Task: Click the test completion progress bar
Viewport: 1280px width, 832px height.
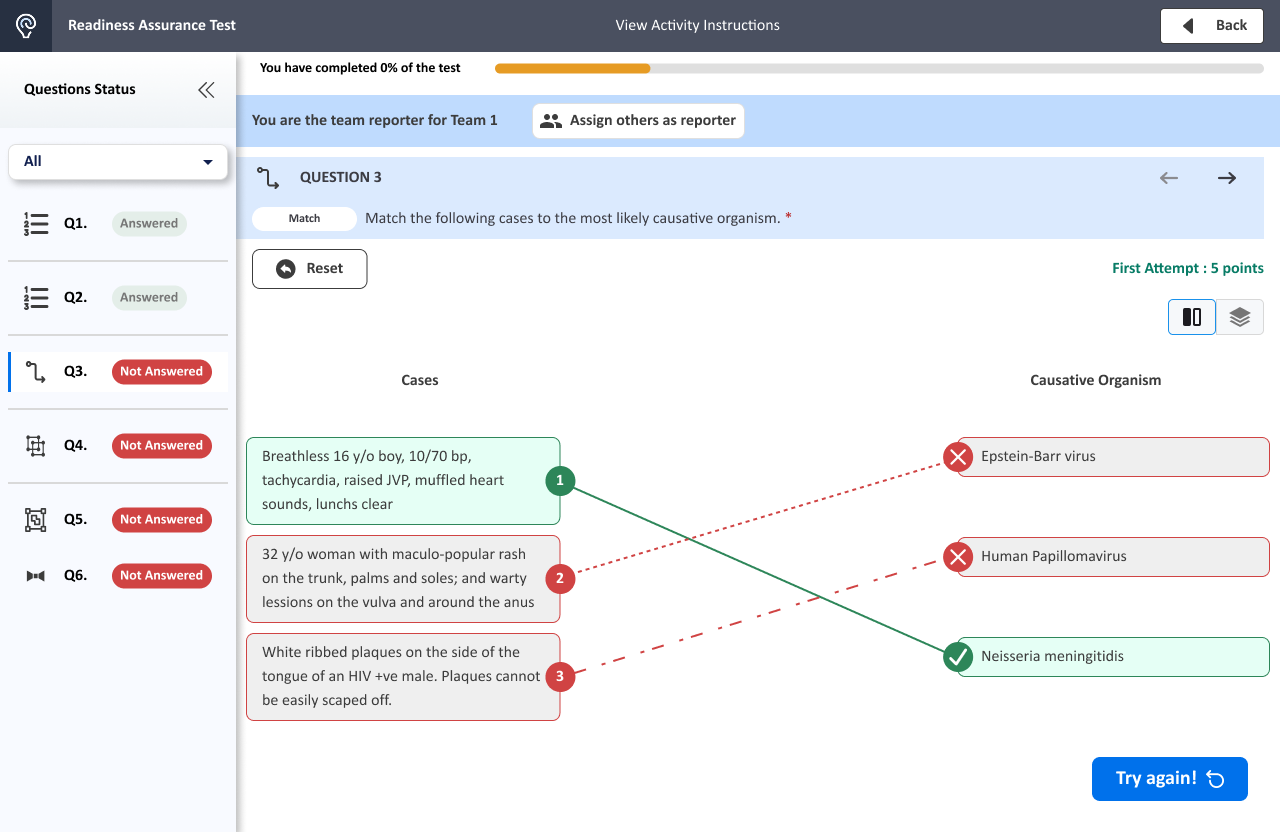Action: click(x=878, y=69)
